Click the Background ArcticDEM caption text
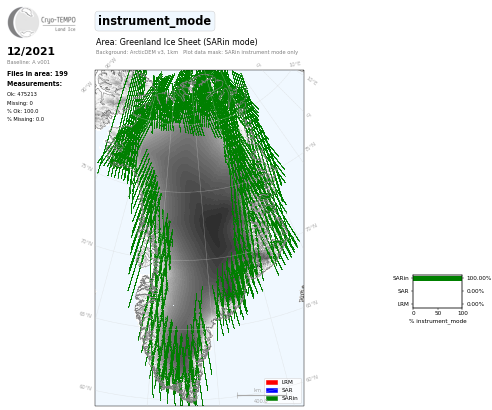 [x=137, y=52]
